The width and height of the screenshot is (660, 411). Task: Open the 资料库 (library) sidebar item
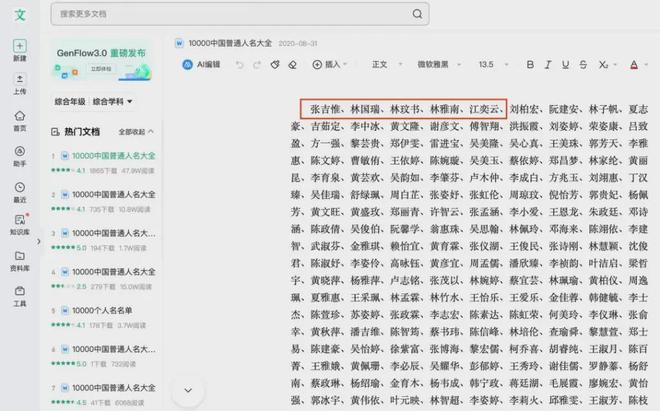[20, 261]
